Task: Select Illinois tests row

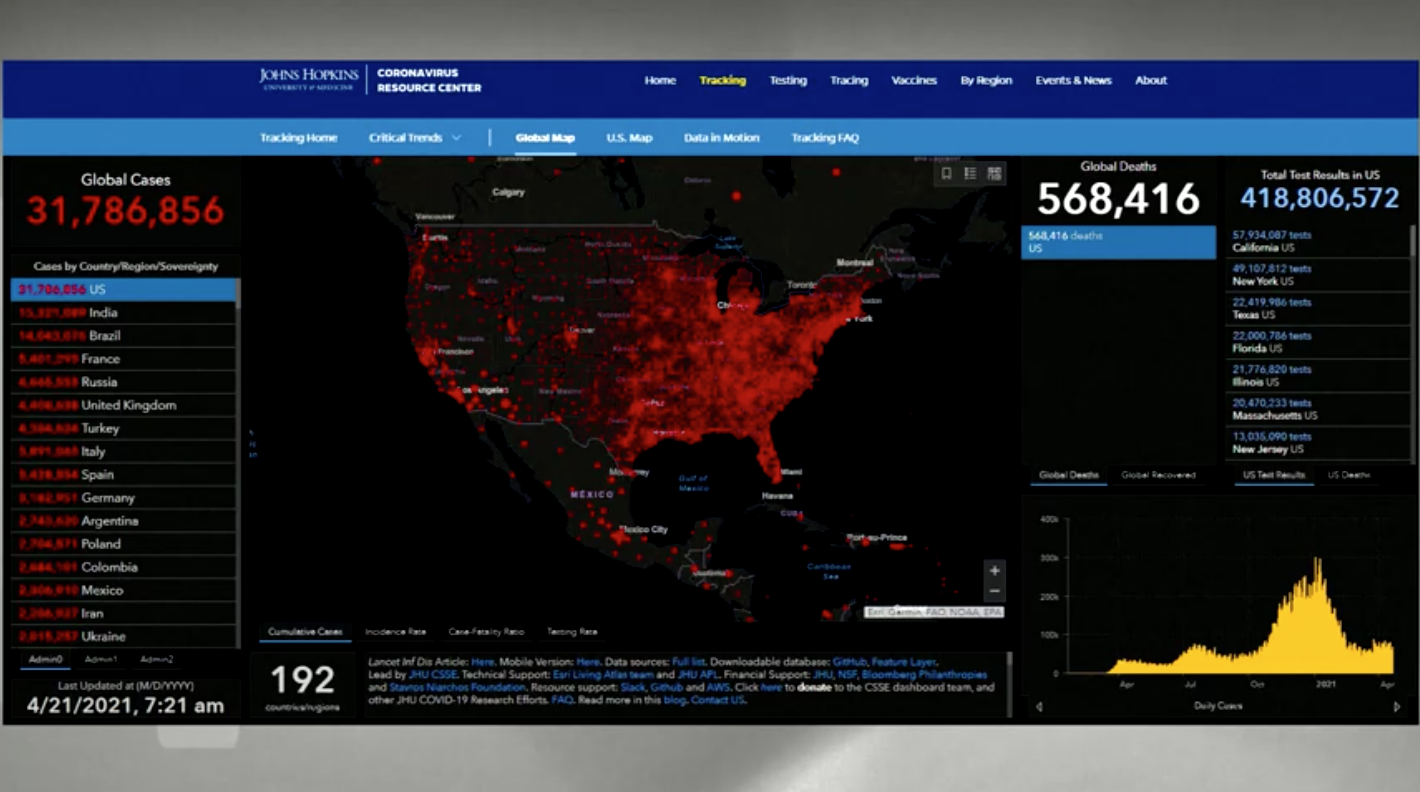Action: point(1318,375)
